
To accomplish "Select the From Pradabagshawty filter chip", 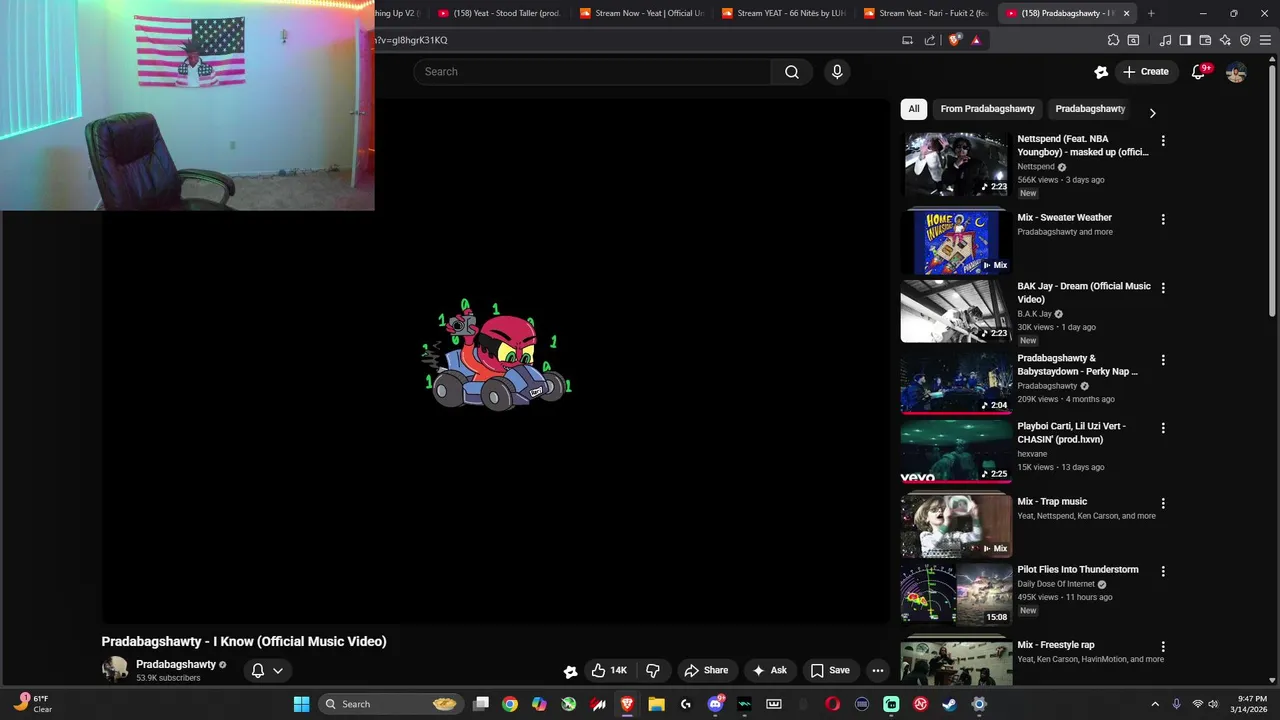I will [x=987, y=109].
